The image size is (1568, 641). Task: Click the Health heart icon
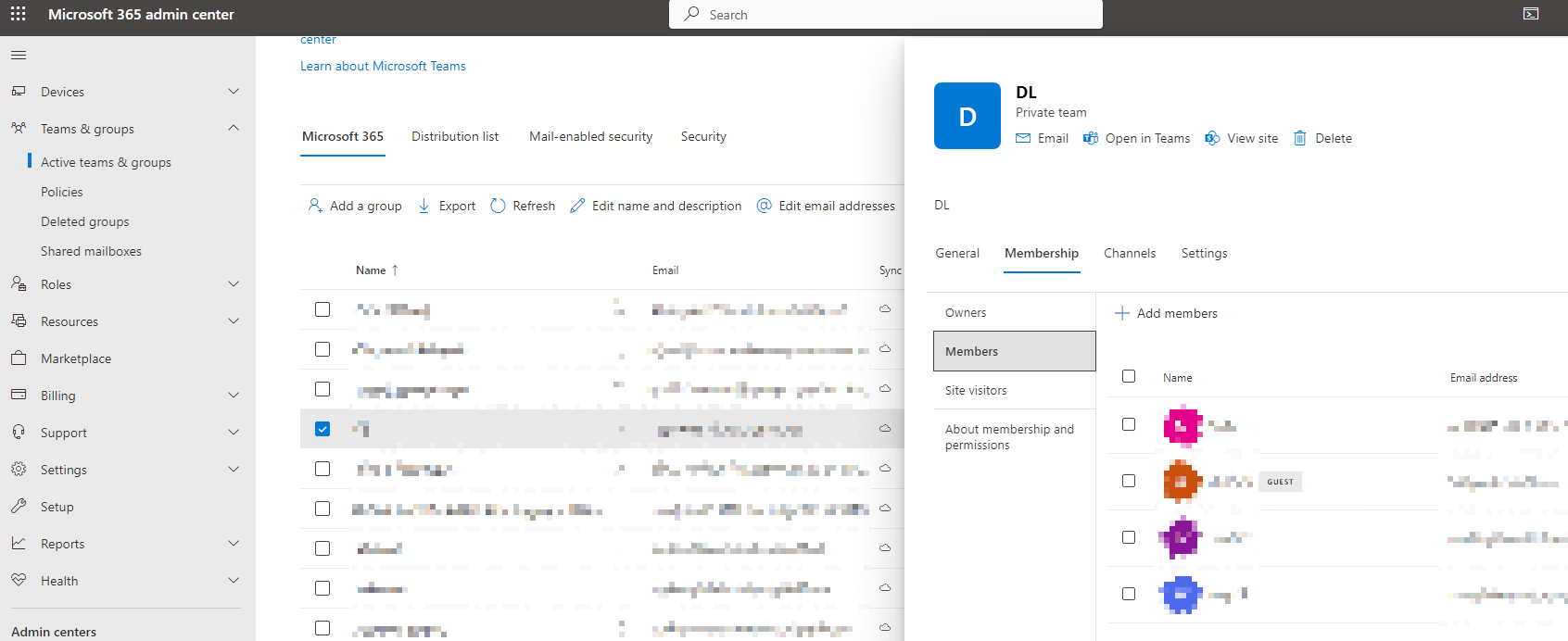pos(19,580)
